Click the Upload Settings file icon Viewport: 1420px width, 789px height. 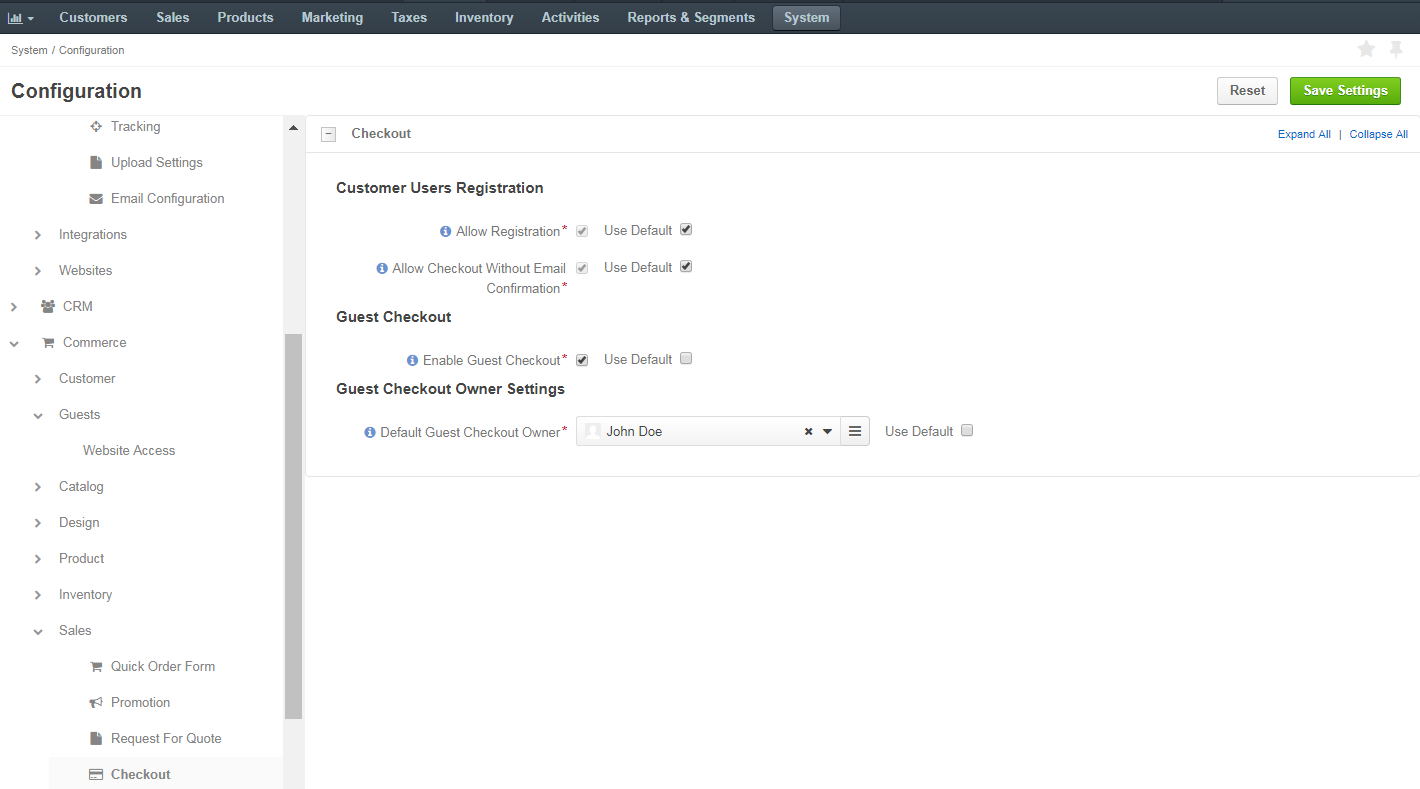96,162
